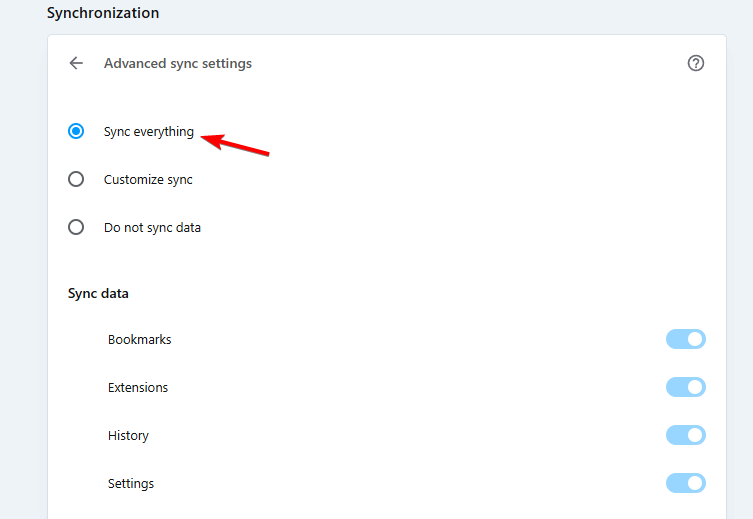The width and height of the screenshot is (753, 519).
Task: Click the Synchronization section heading
Action: point(103,13)
